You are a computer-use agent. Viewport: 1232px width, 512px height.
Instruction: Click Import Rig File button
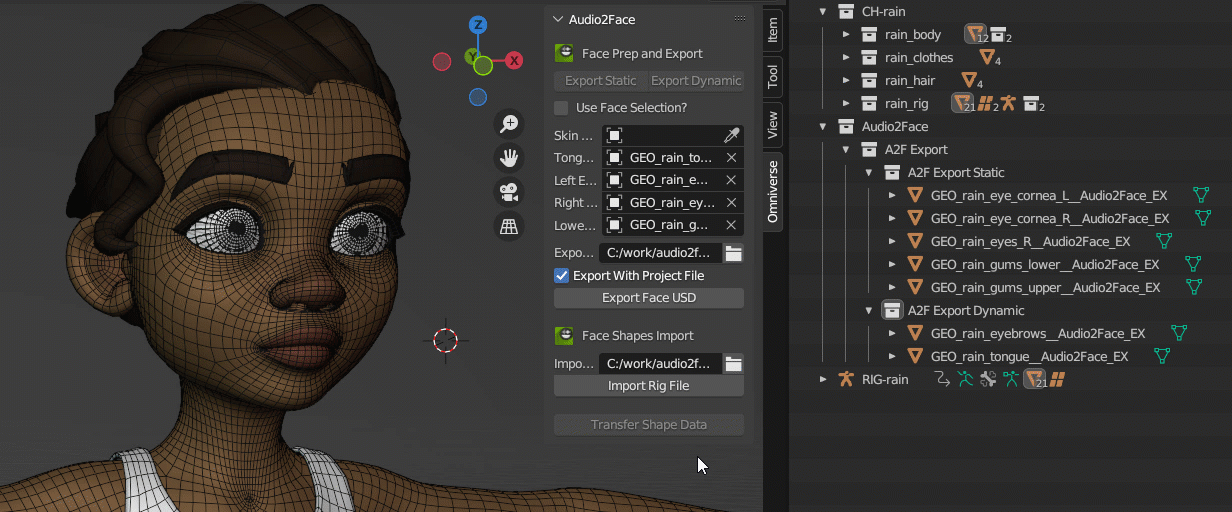[649, 386]
